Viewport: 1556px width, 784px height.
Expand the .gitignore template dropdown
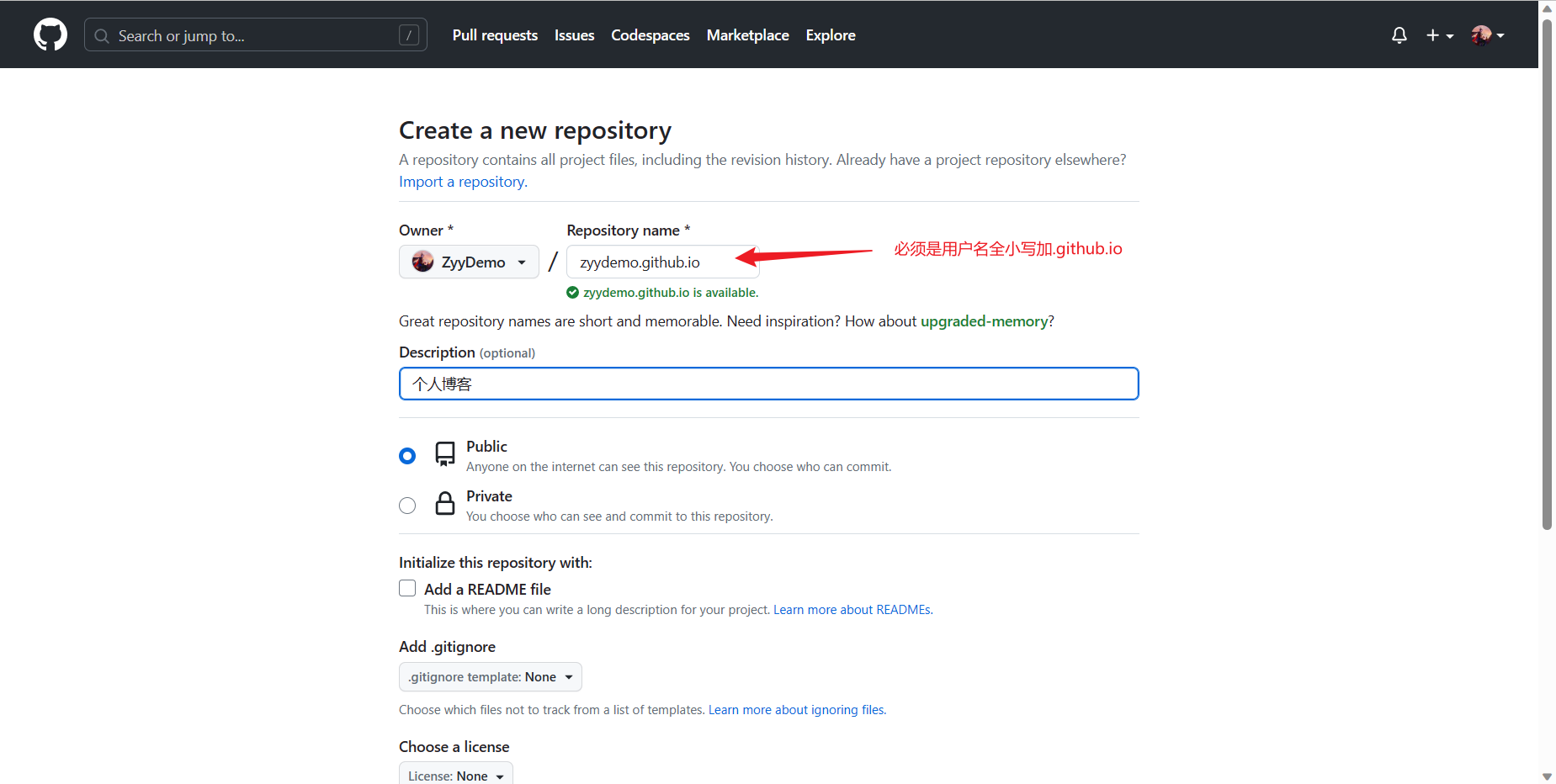(491, 677)
